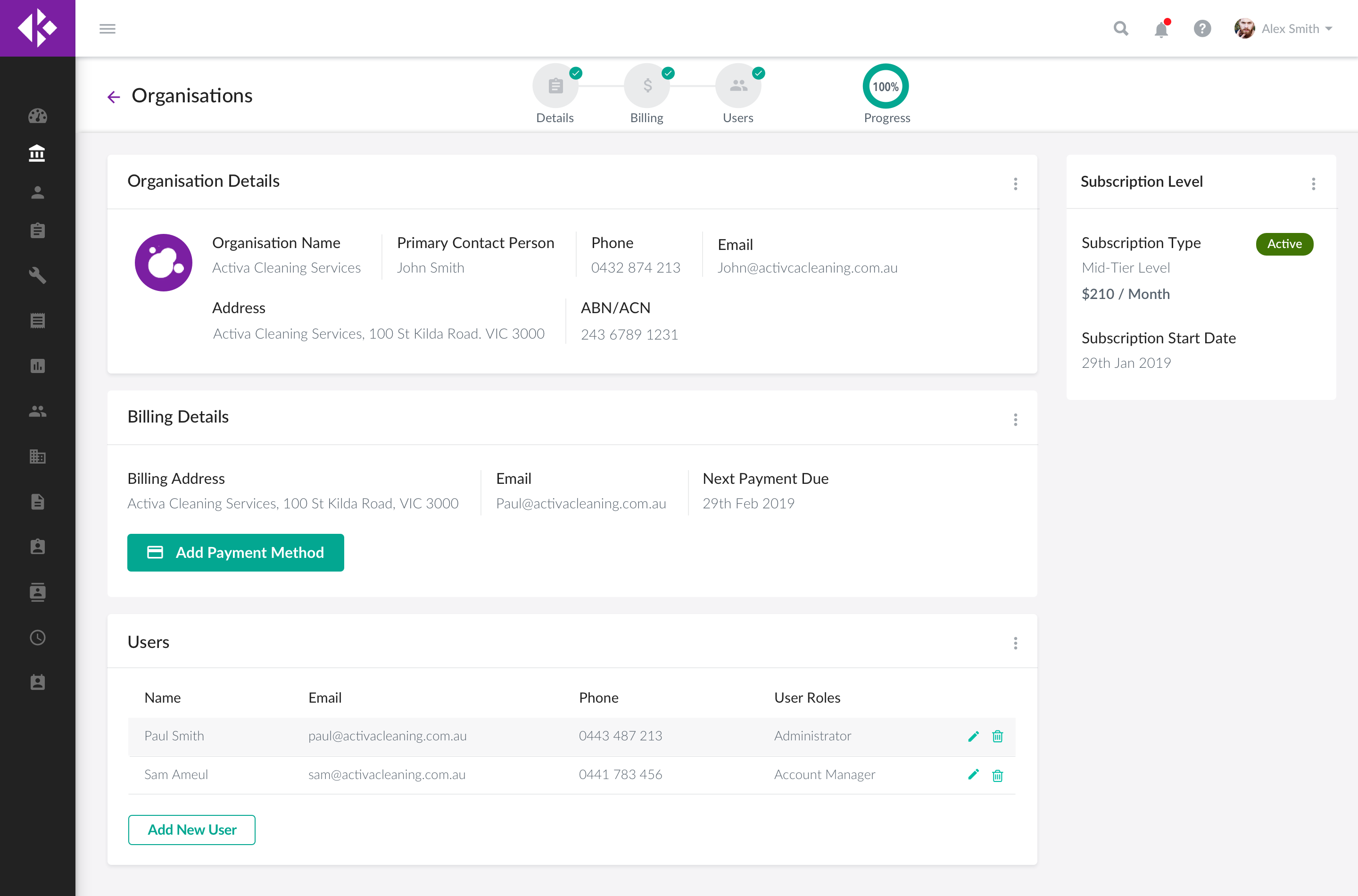Open the dashboard gauge sidebar icon

(x=38, y=116)
